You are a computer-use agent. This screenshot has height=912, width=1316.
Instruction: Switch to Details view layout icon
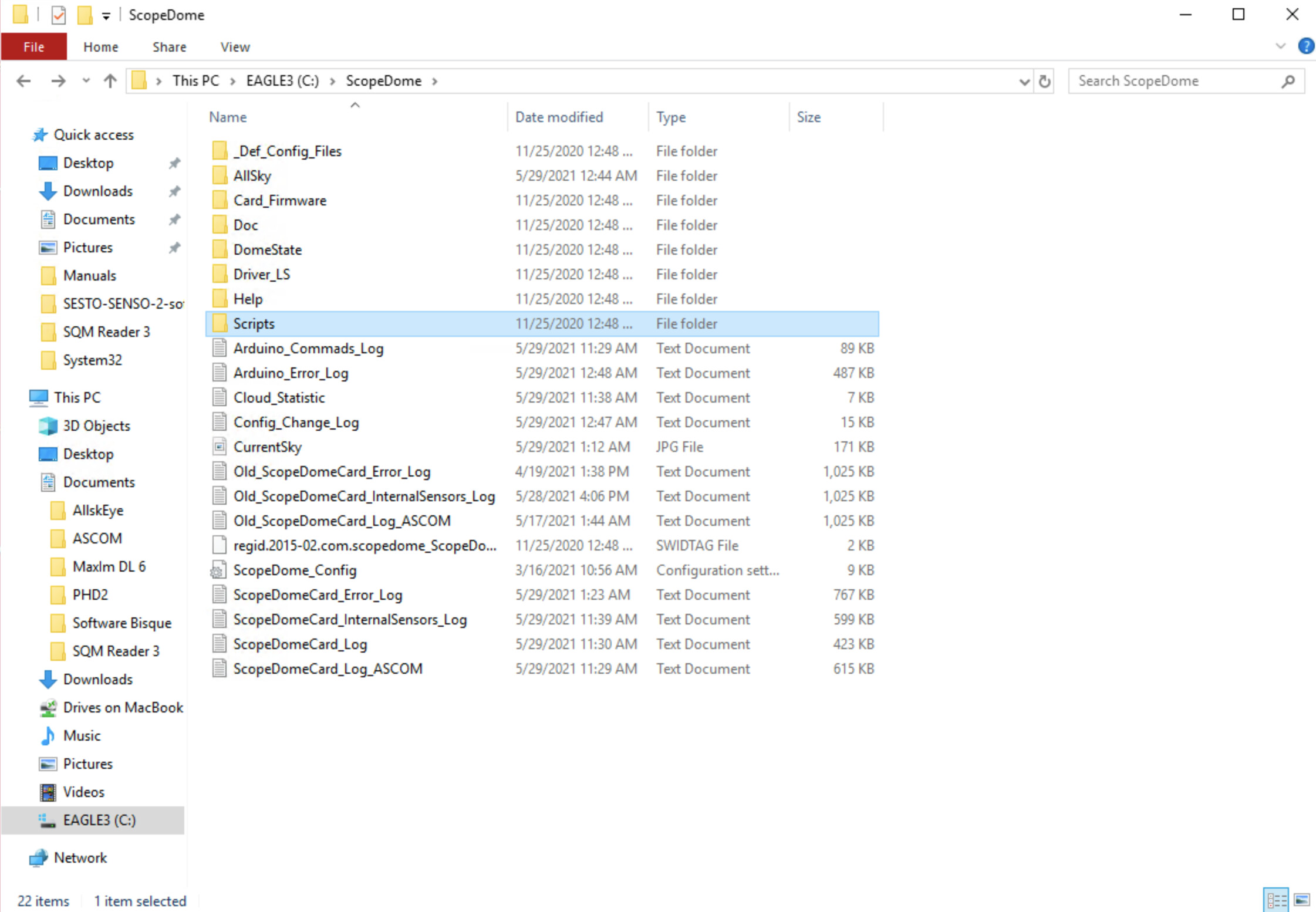[1276, 900]
